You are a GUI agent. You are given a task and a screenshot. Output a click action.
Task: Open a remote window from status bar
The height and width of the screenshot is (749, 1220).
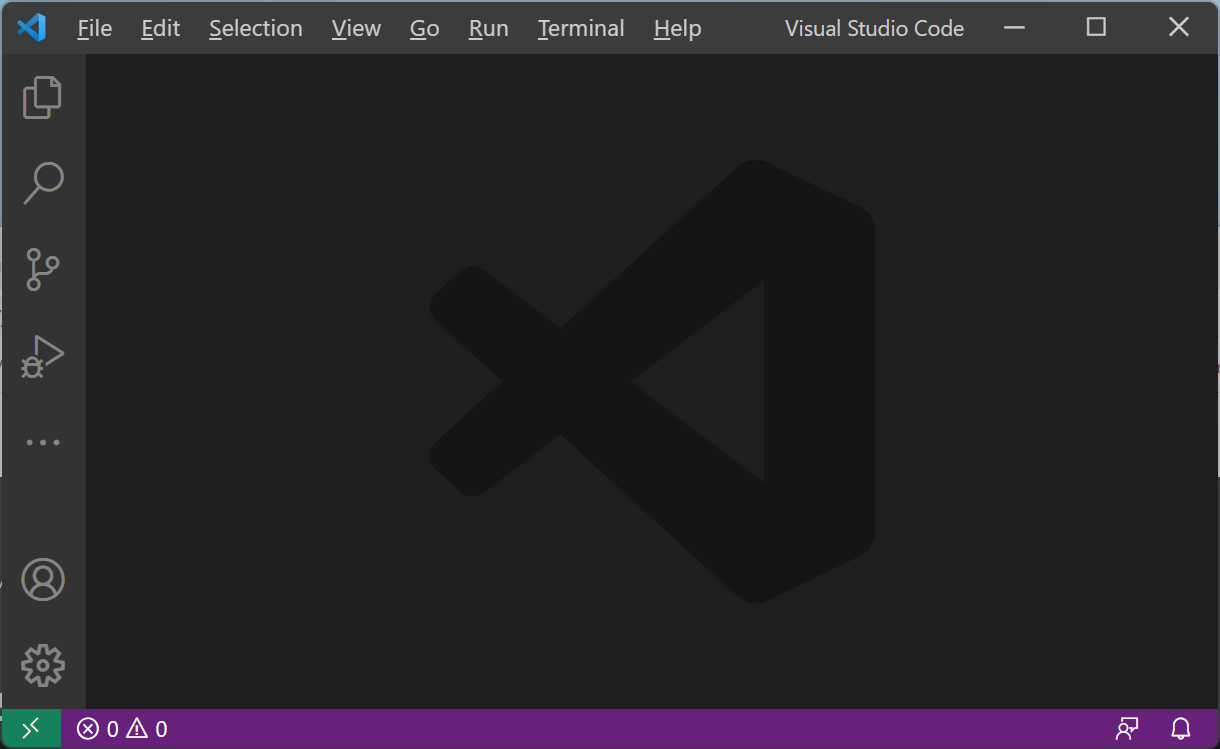point(31,729)
